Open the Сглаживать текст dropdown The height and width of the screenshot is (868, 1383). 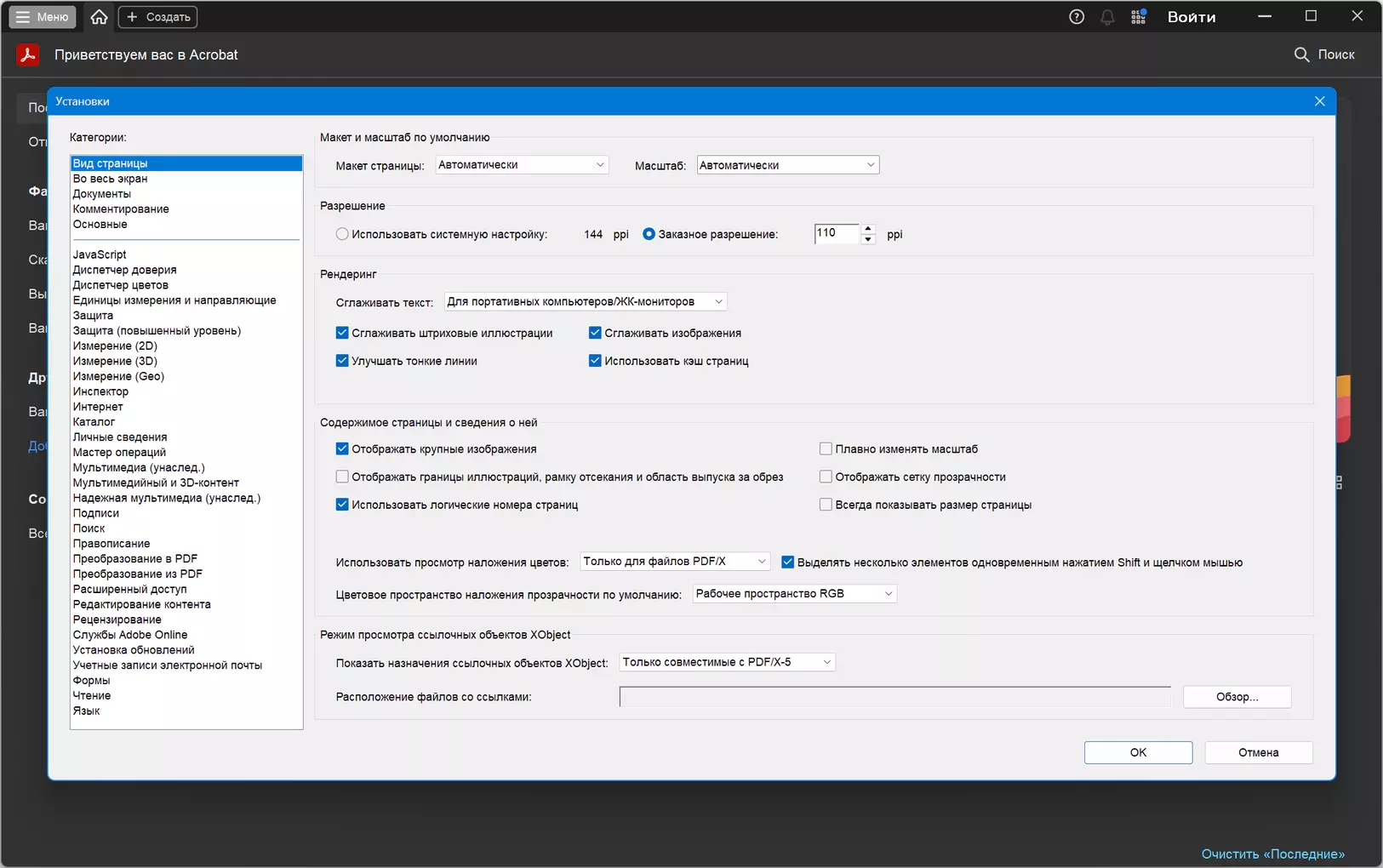point(586,301)
